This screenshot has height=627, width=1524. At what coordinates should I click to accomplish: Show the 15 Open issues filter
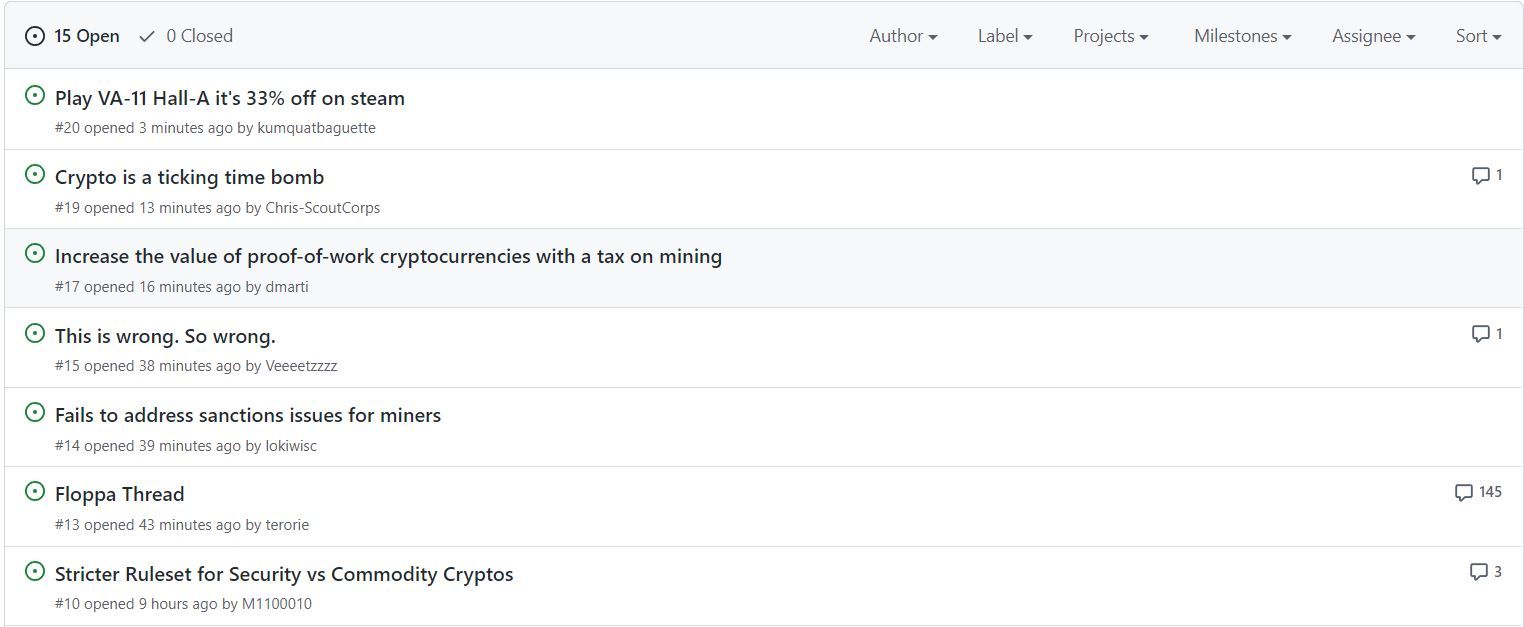(73, 36)
